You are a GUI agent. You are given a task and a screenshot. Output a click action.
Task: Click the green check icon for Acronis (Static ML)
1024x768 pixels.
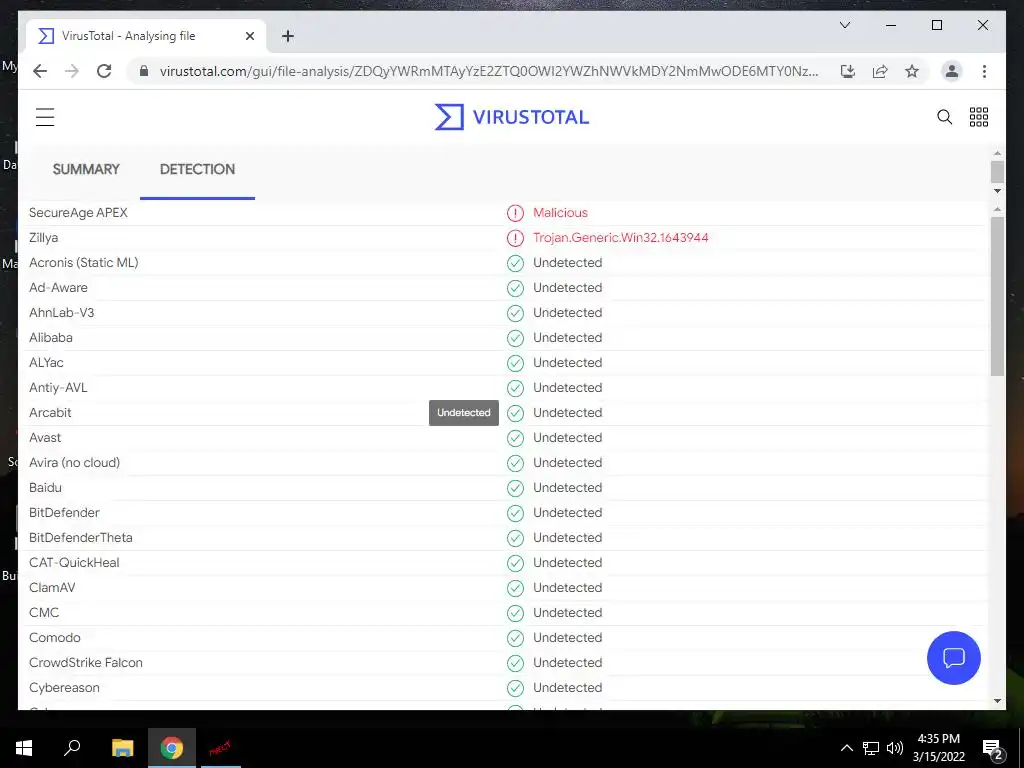(x=515, y=263)
